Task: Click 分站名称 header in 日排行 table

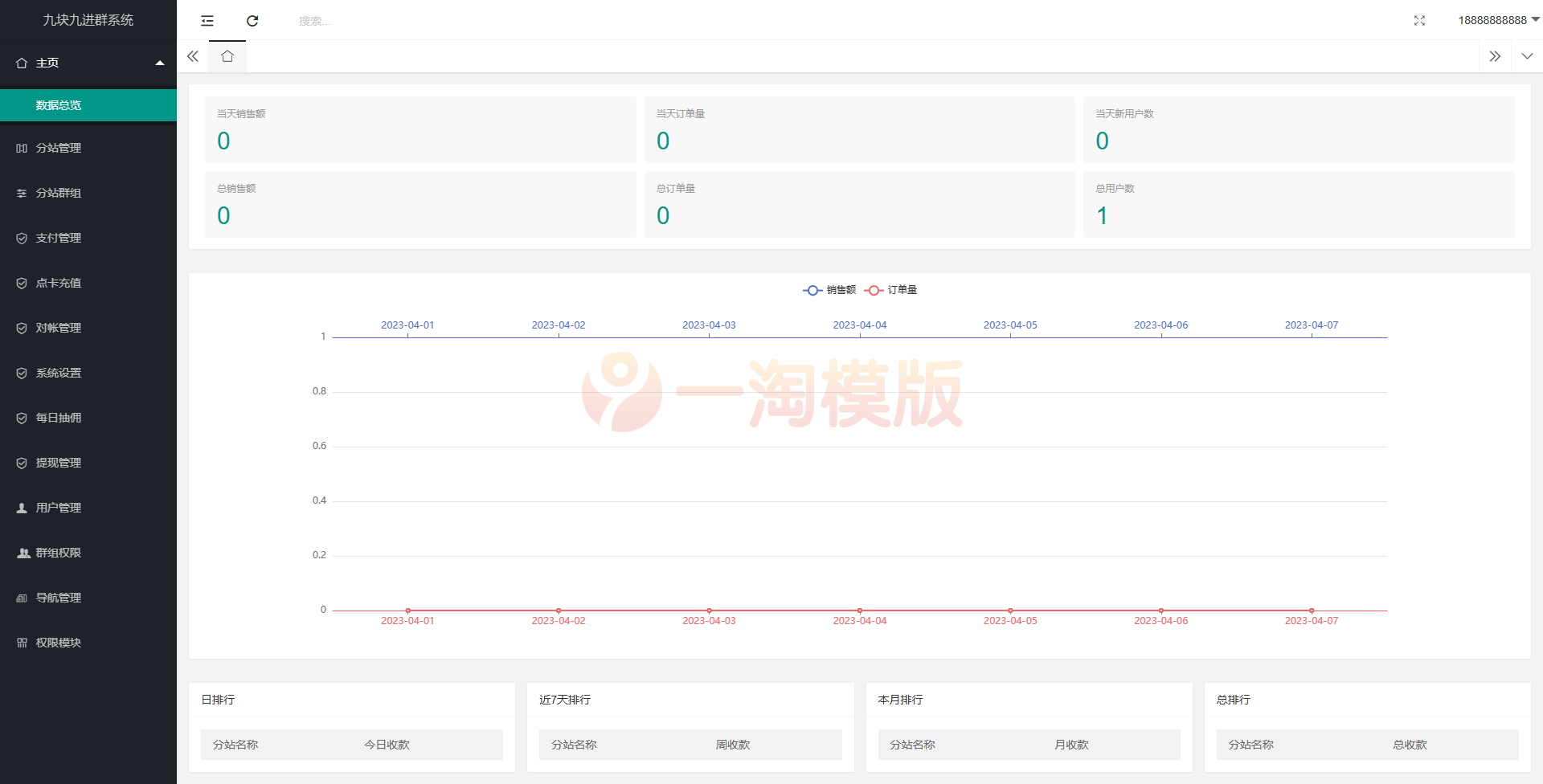Action: tap(235, 745)
